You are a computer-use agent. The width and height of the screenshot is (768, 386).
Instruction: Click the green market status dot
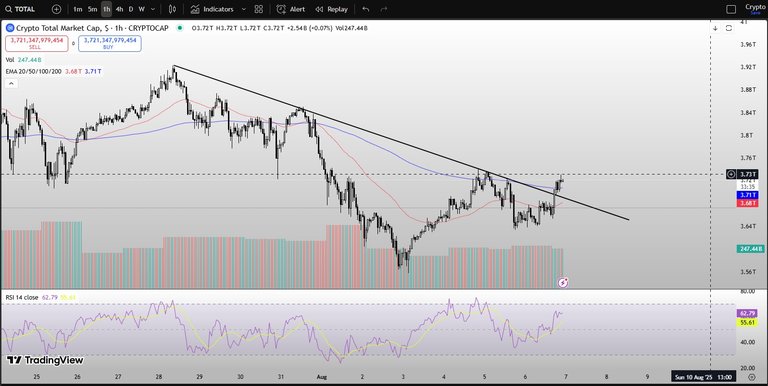tap(180, 28)
